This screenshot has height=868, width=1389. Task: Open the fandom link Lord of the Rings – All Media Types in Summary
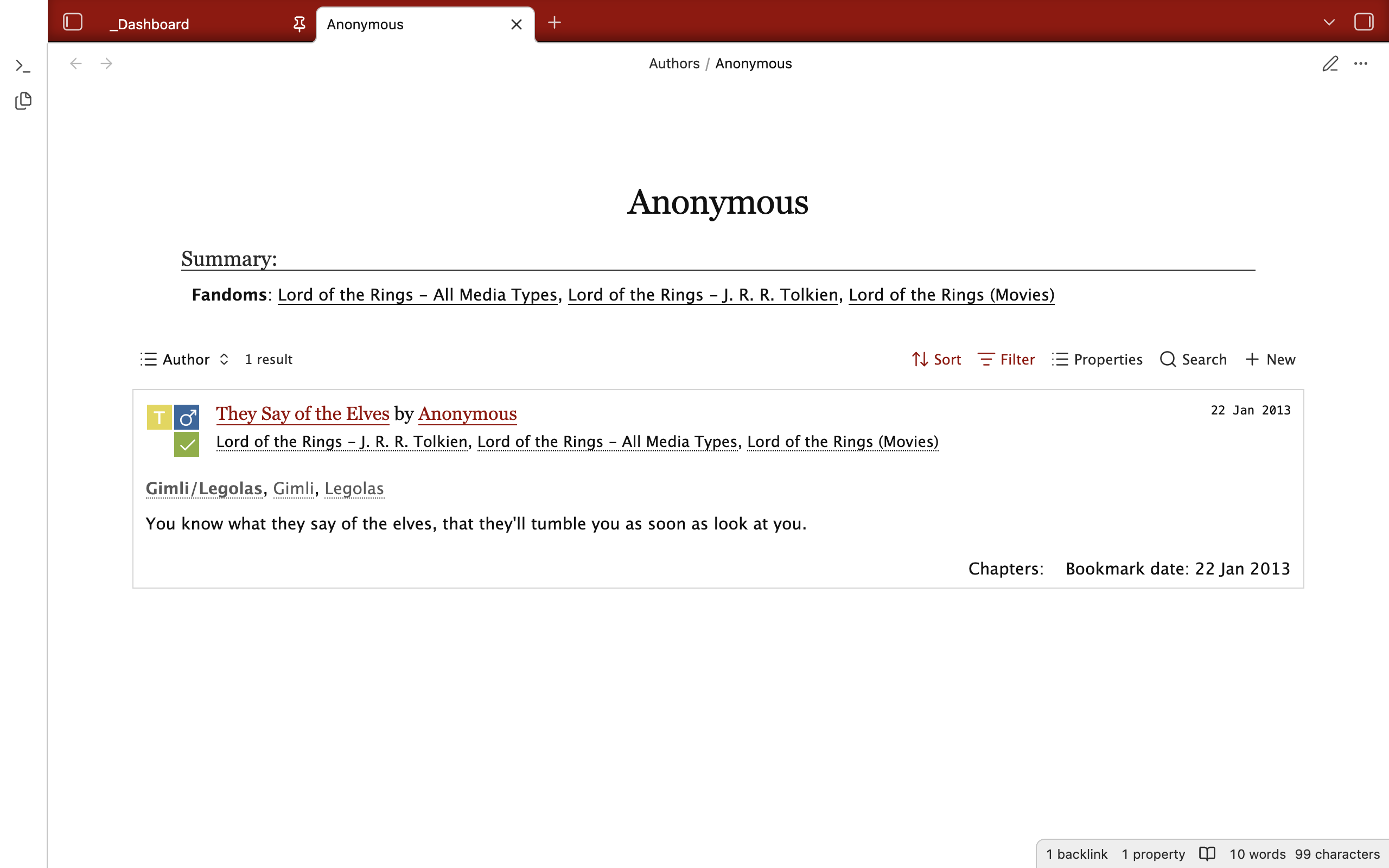[418, 295]
